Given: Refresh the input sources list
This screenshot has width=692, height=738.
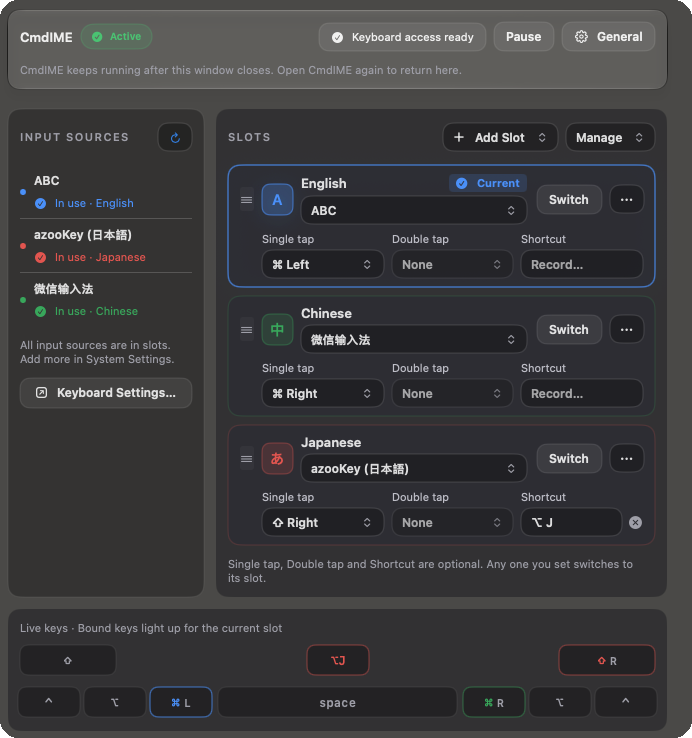Looking at the screenshot, I should click(x=175, y=137).
